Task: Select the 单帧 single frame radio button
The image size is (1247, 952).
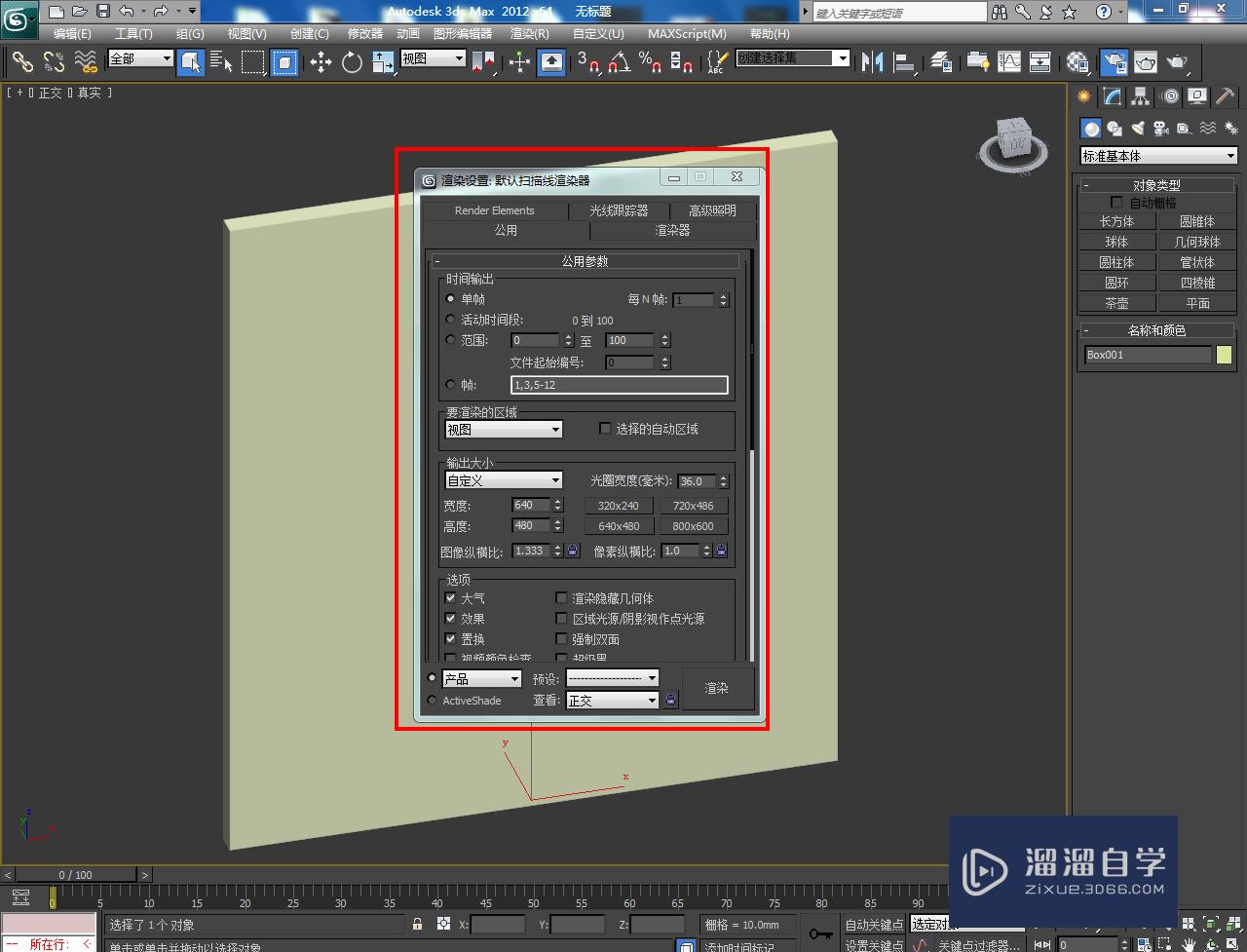Action: pyautogui.click(x=450, y=299)
